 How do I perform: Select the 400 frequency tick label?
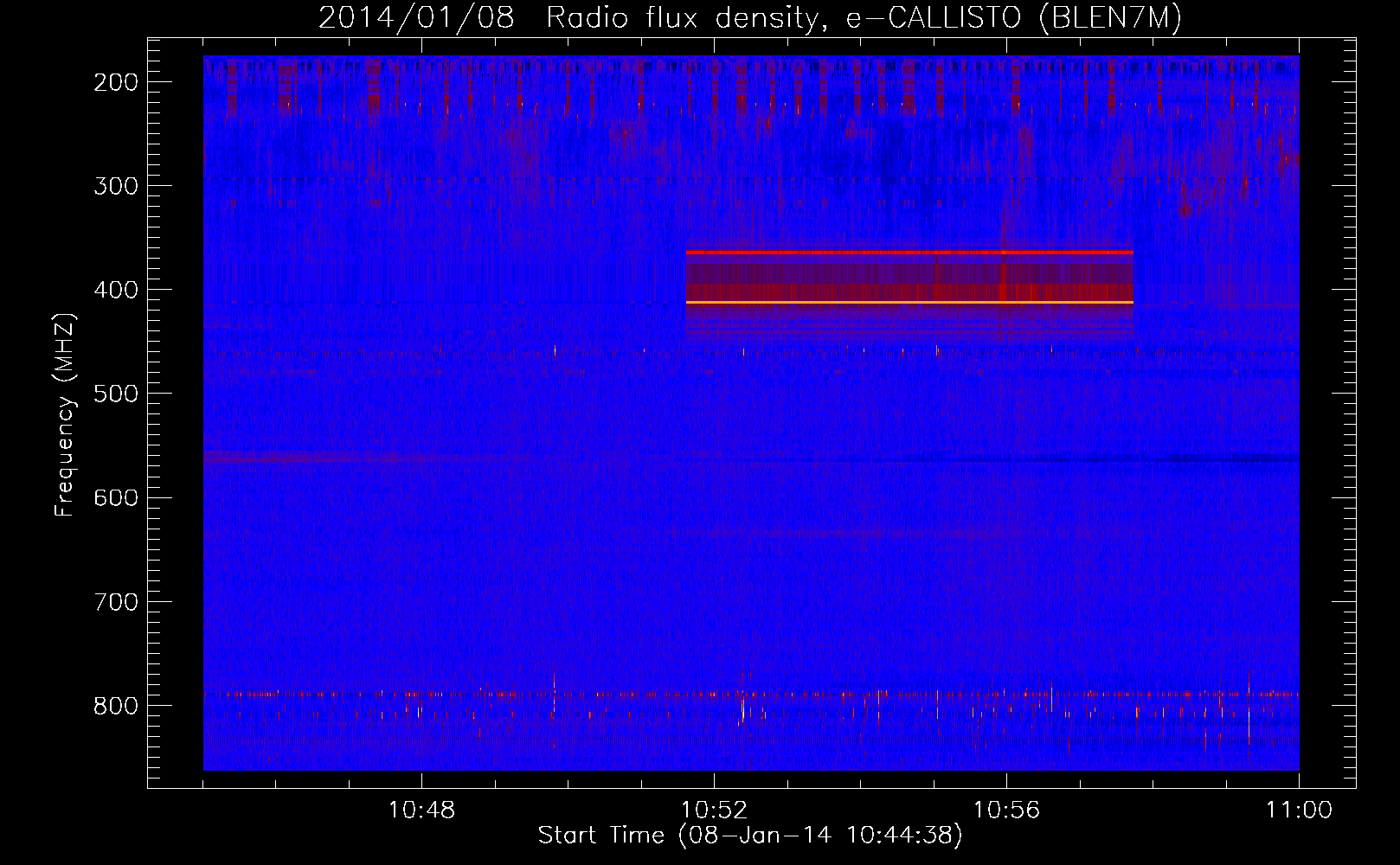pos(116,290)
